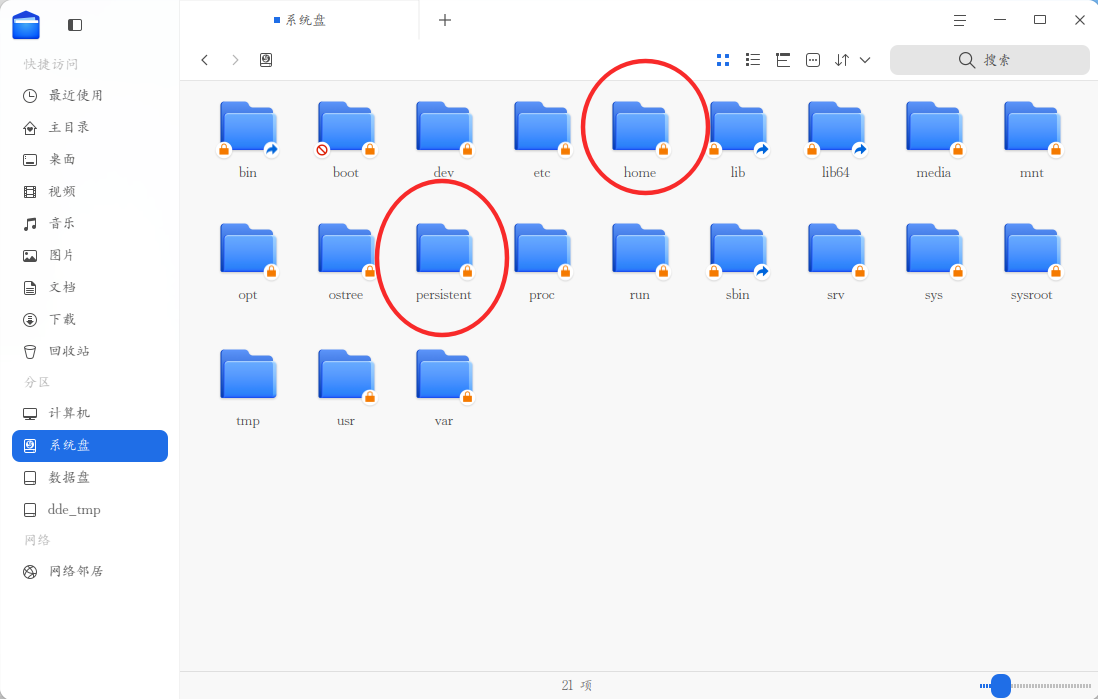This screenshot has width=1098, height=699.
Task: Open 音乐 in sidebar
Action: pos(90,223)
